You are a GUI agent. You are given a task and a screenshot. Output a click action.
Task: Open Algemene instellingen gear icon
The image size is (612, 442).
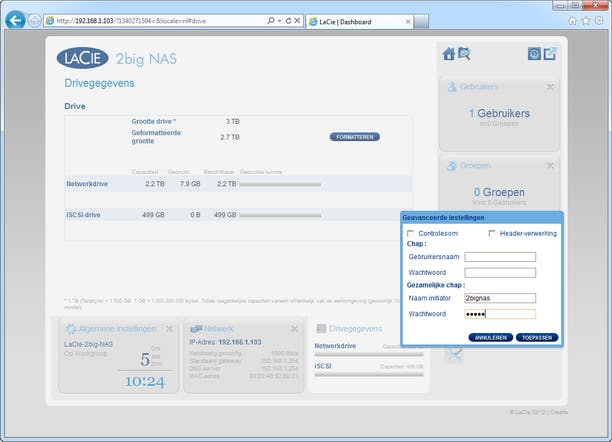click(71, 329)
